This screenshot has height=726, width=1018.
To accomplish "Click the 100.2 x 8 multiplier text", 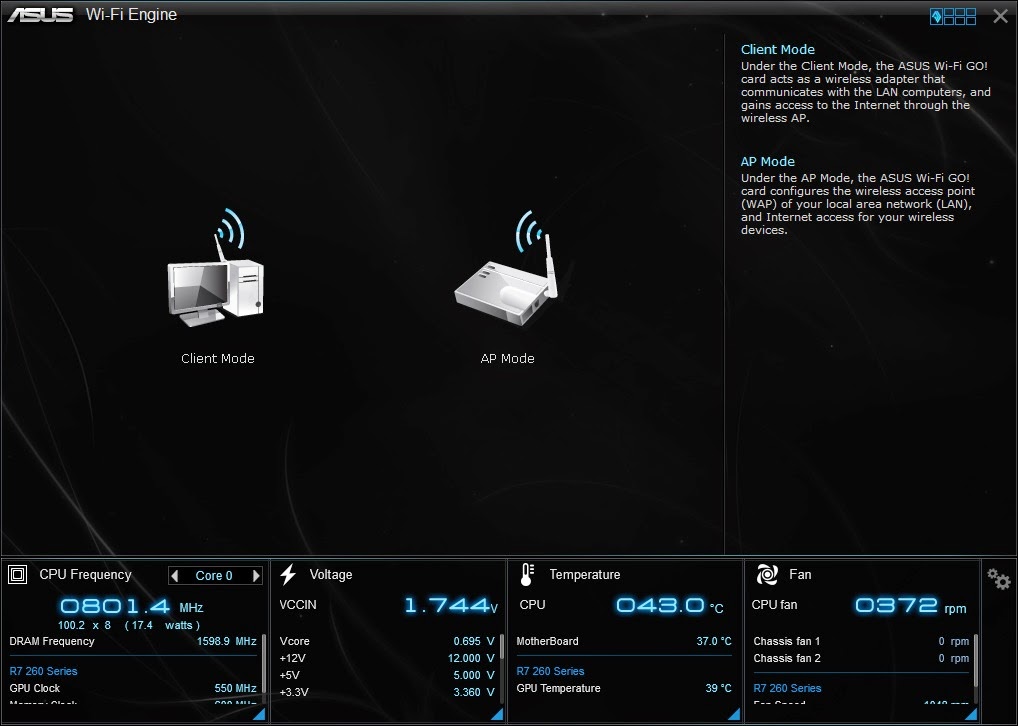I will tap(84, 625).
